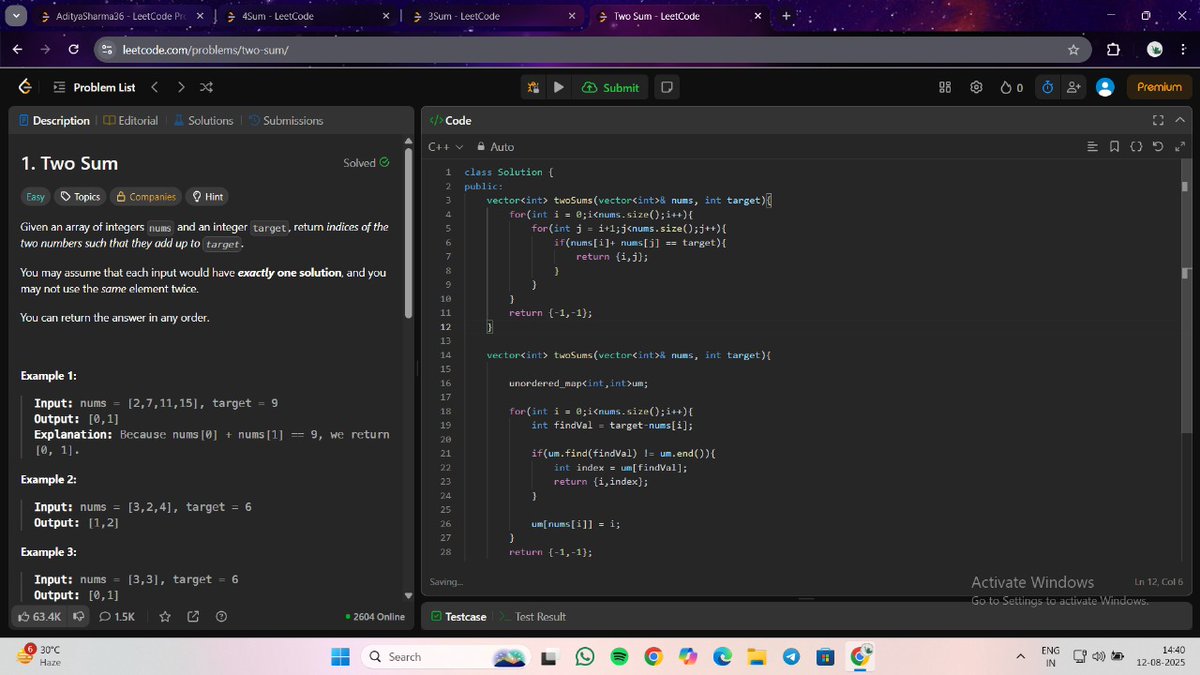Open the Companies tag
1200x675 pixels.
click(x=146, y=197)
